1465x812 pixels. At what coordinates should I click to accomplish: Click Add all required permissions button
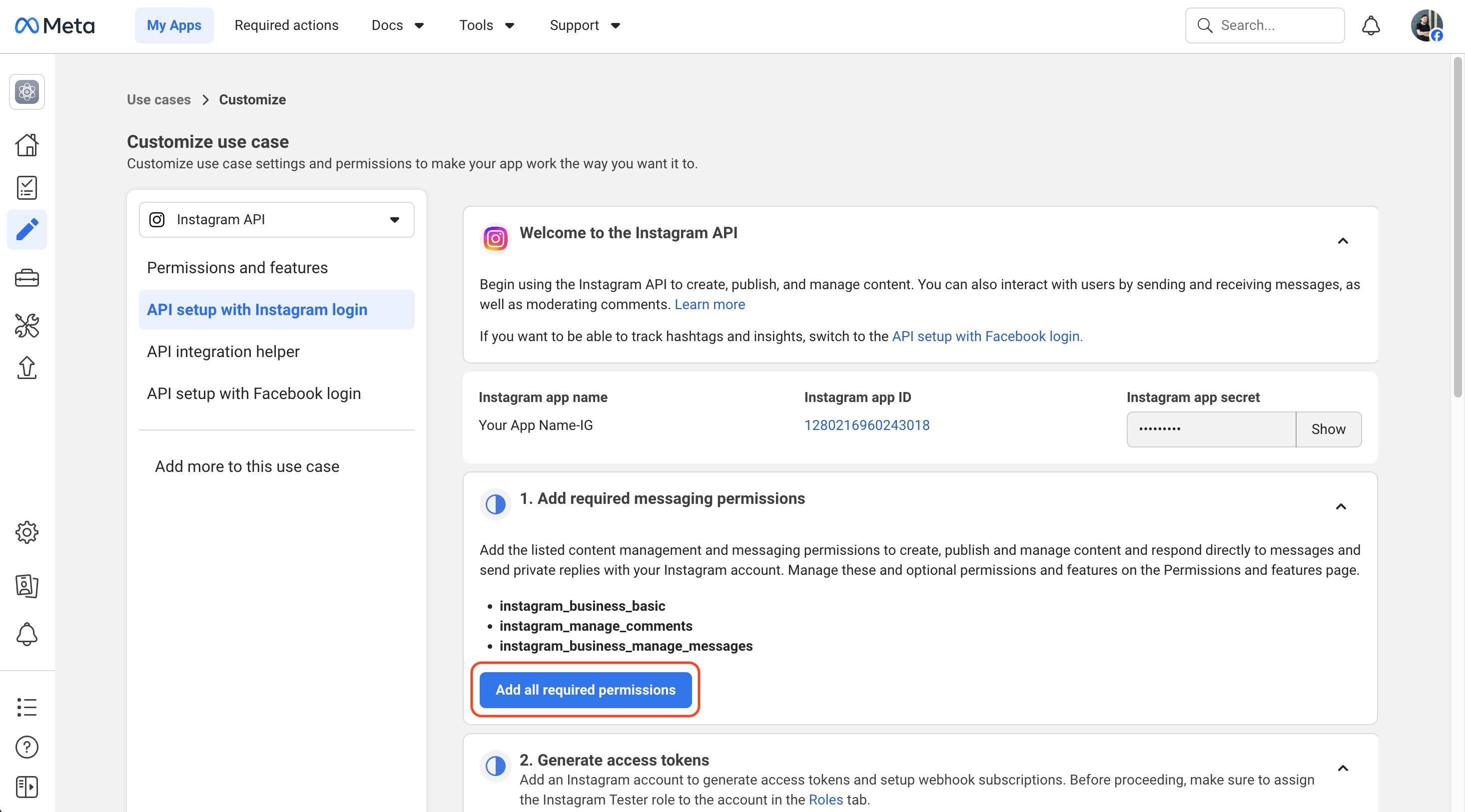(585, 690)
